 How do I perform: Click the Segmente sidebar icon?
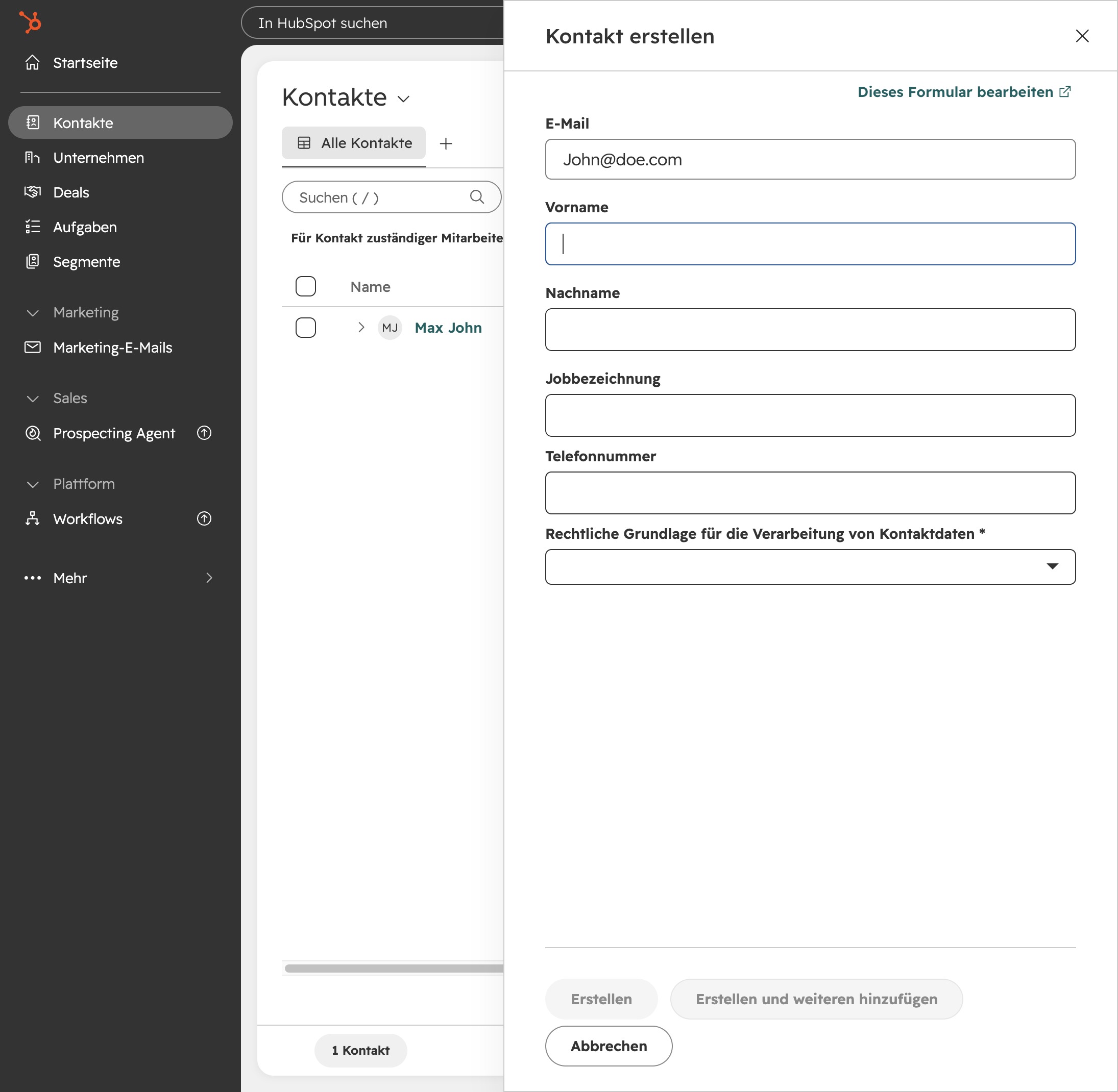[x=33, y=262]
